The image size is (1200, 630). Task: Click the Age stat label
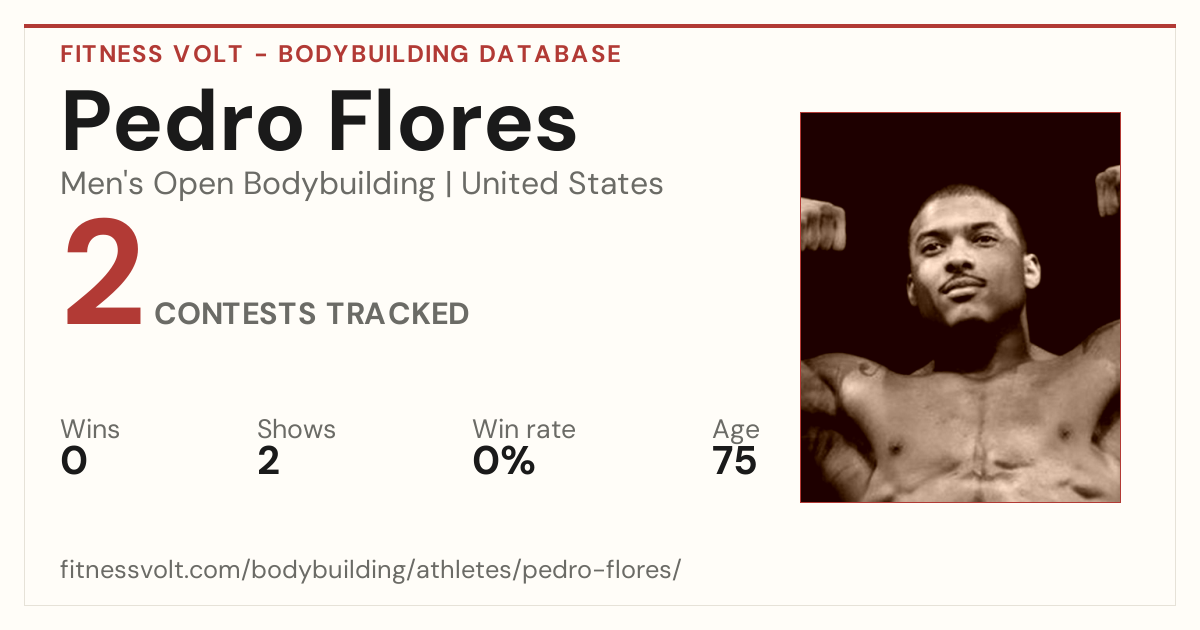pyautogui.click(x=736, y=431)
